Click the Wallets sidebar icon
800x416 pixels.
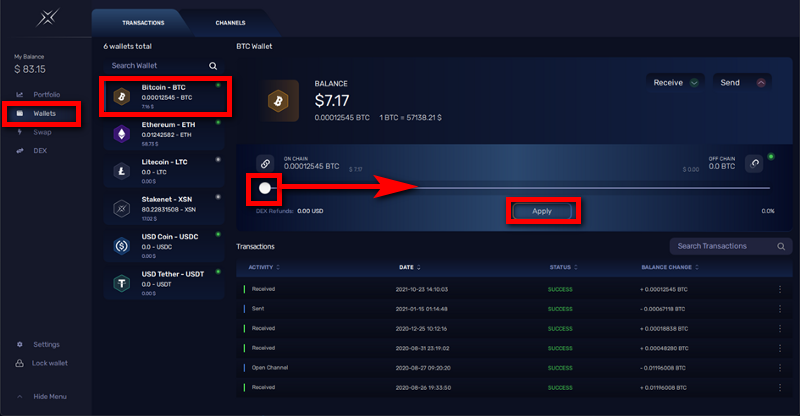(x=19, y=113)
